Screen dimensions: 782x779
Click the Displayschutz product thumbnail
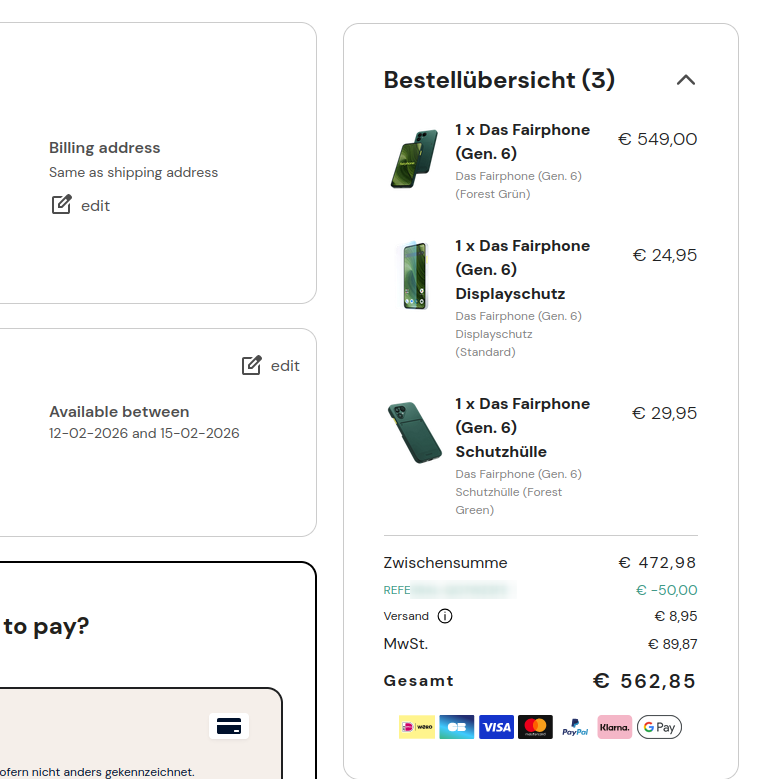(413, 275)
